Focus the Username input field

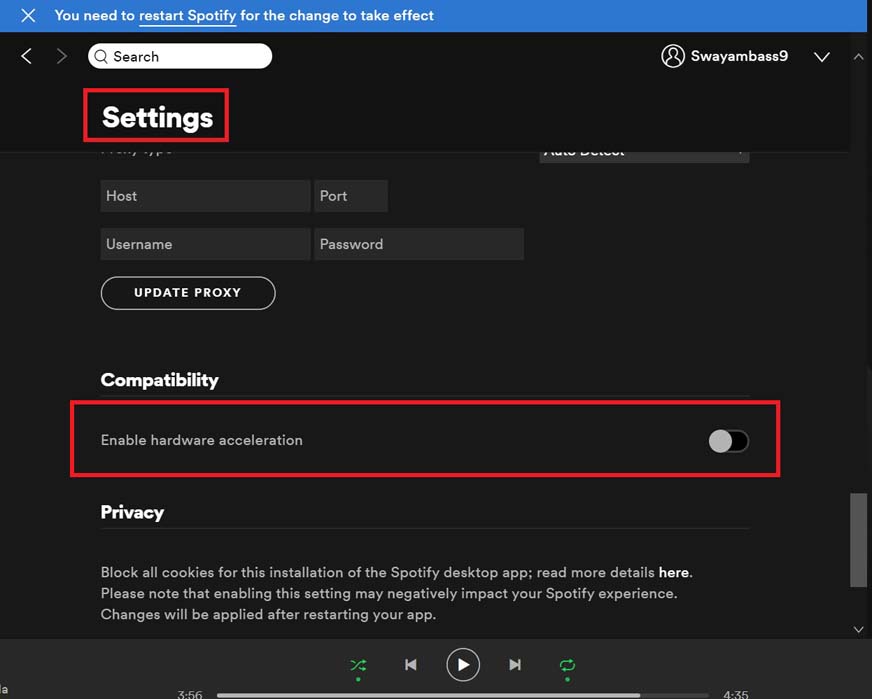[205, 244]
